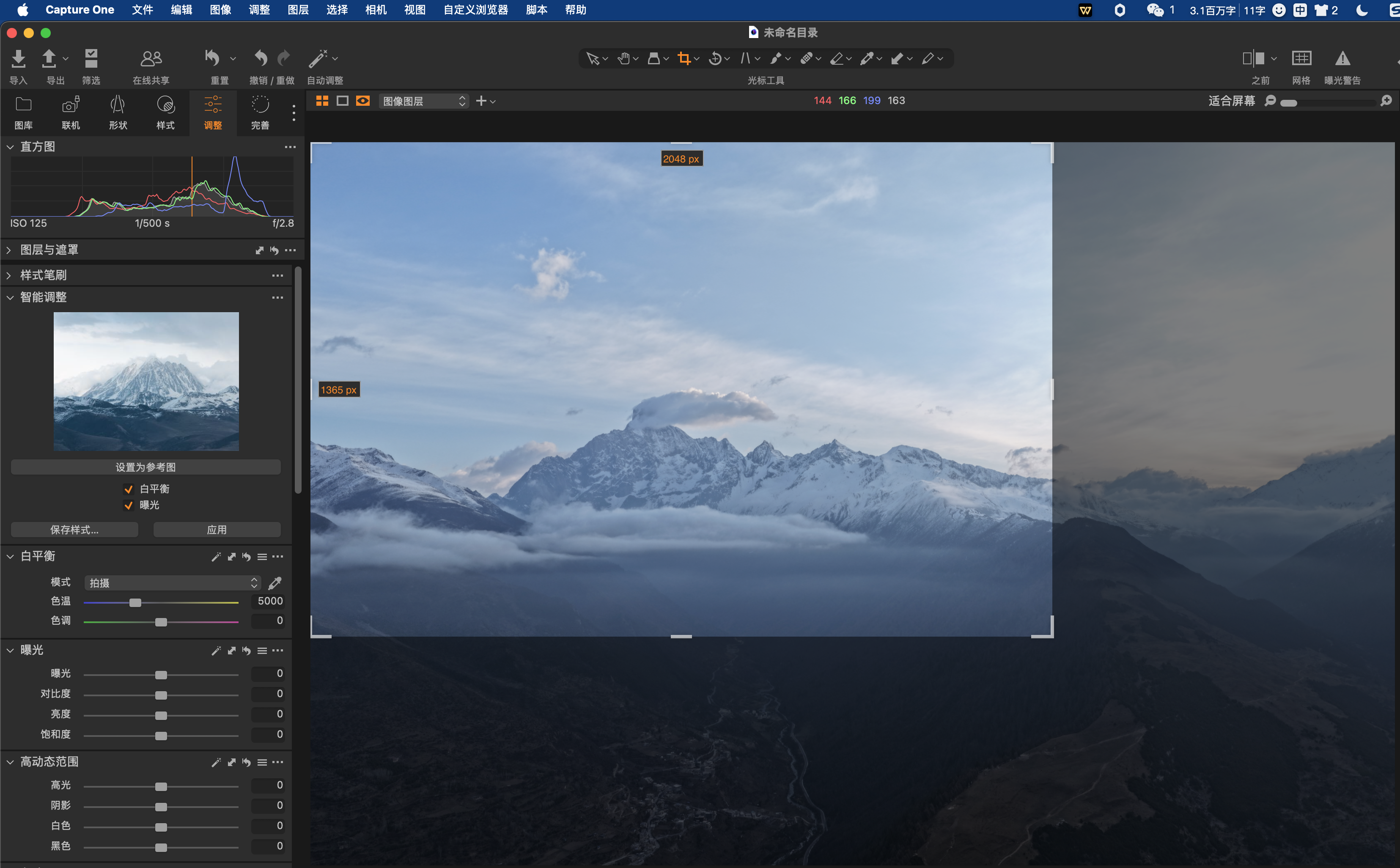This screenshot has width=1400, height=868.
Task: Open the 直方图 panel options menu
Action: tap(291, 147)
